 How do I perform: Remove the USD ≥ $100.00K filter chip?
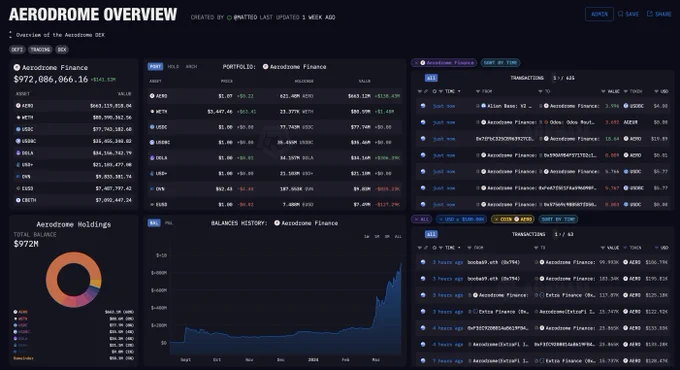(x=441, y=219)
